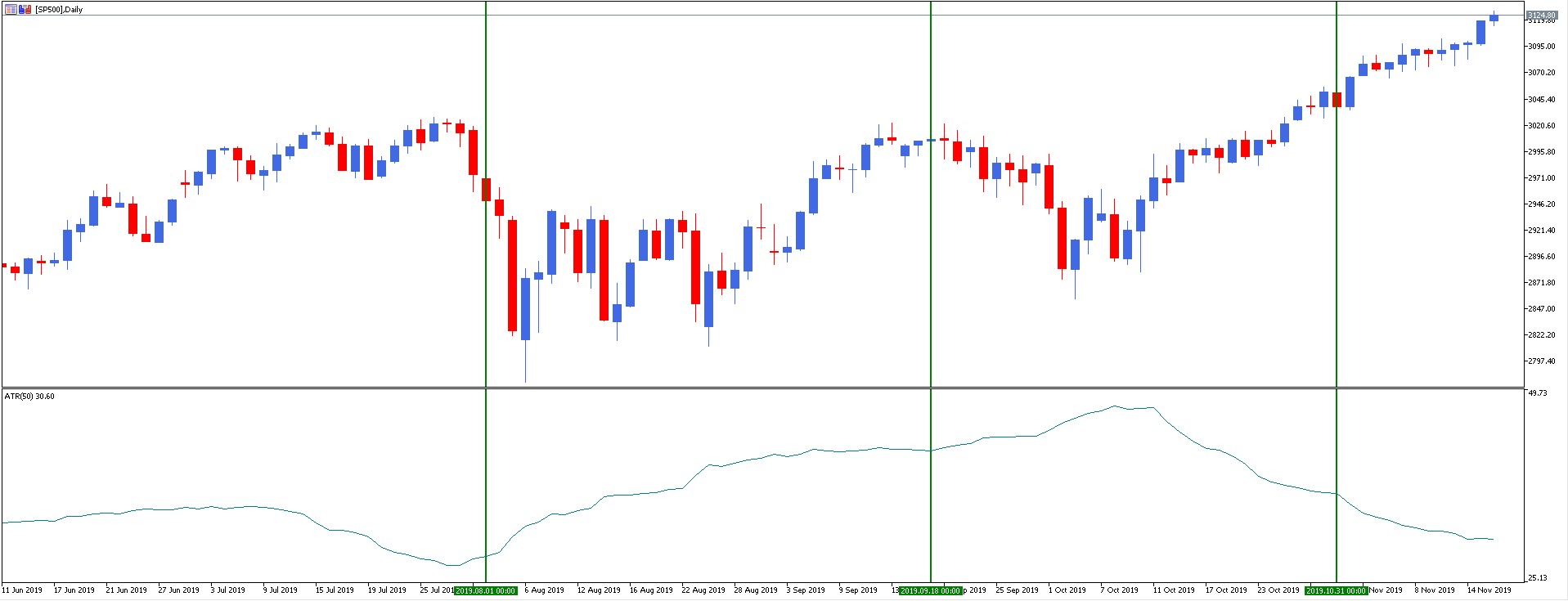Viewport: 1568px width, 601px height.
Task: Click 3020.60 on the price scale
Action: coord(1542,126)
